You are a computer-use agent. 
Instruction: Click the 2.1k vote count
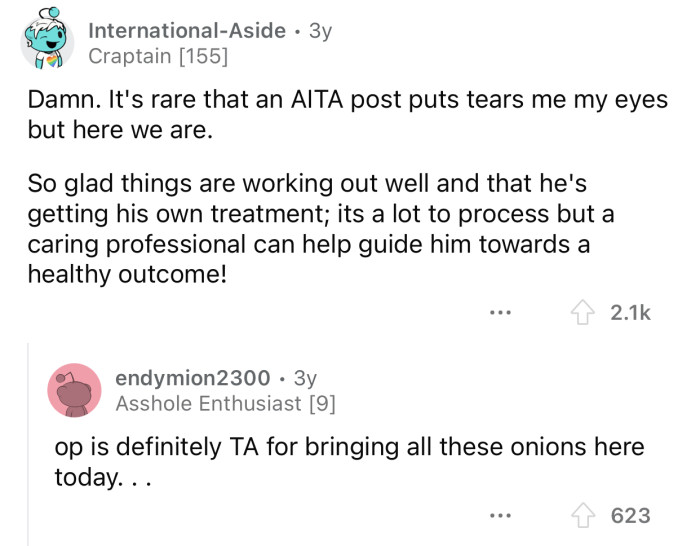pos(630,313)
